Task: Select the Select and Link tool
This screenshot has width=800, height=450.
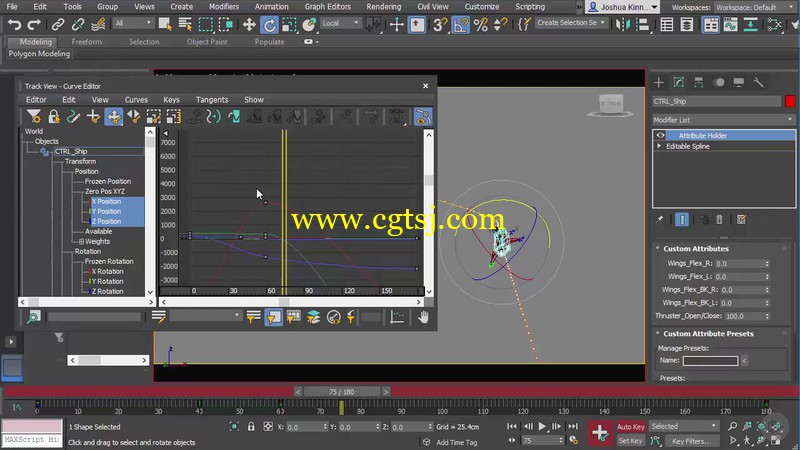Action: (x=58, y=24)
